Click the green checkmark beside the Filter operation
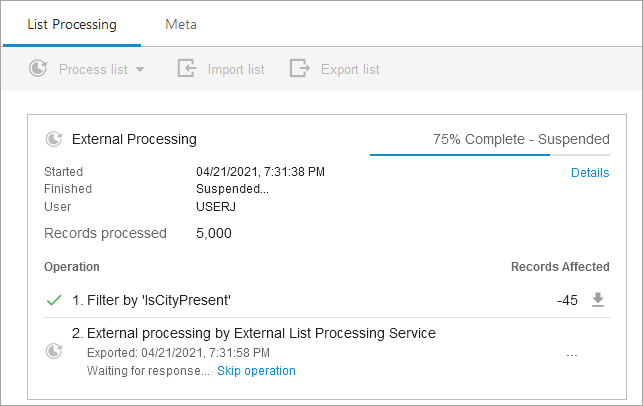This screenshot has width=643, height=406. 54,300
